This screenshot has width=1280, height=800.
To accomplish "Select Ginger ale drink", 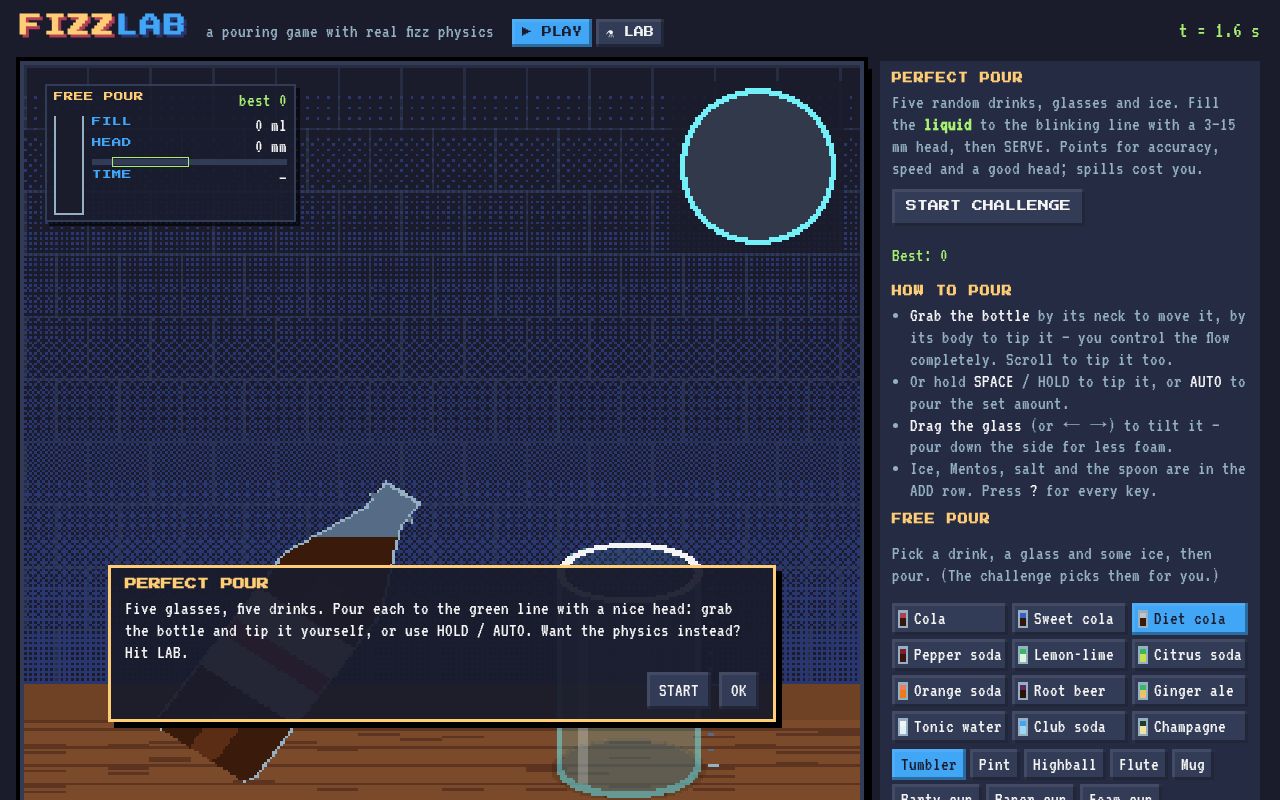I will click(x=1189, y=691).
